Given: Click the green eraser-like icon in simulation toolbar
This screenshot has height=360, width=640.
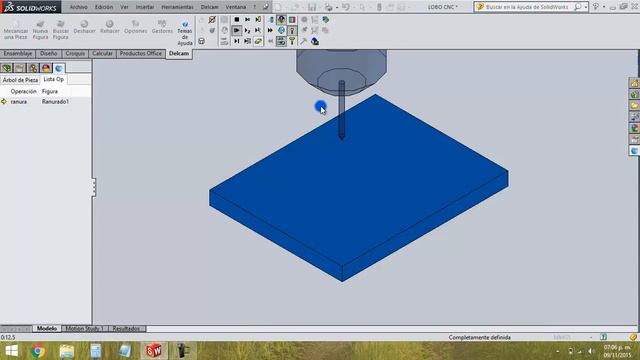Looking at the screenshot, I should pyautogui.click(x=258, y=41).
